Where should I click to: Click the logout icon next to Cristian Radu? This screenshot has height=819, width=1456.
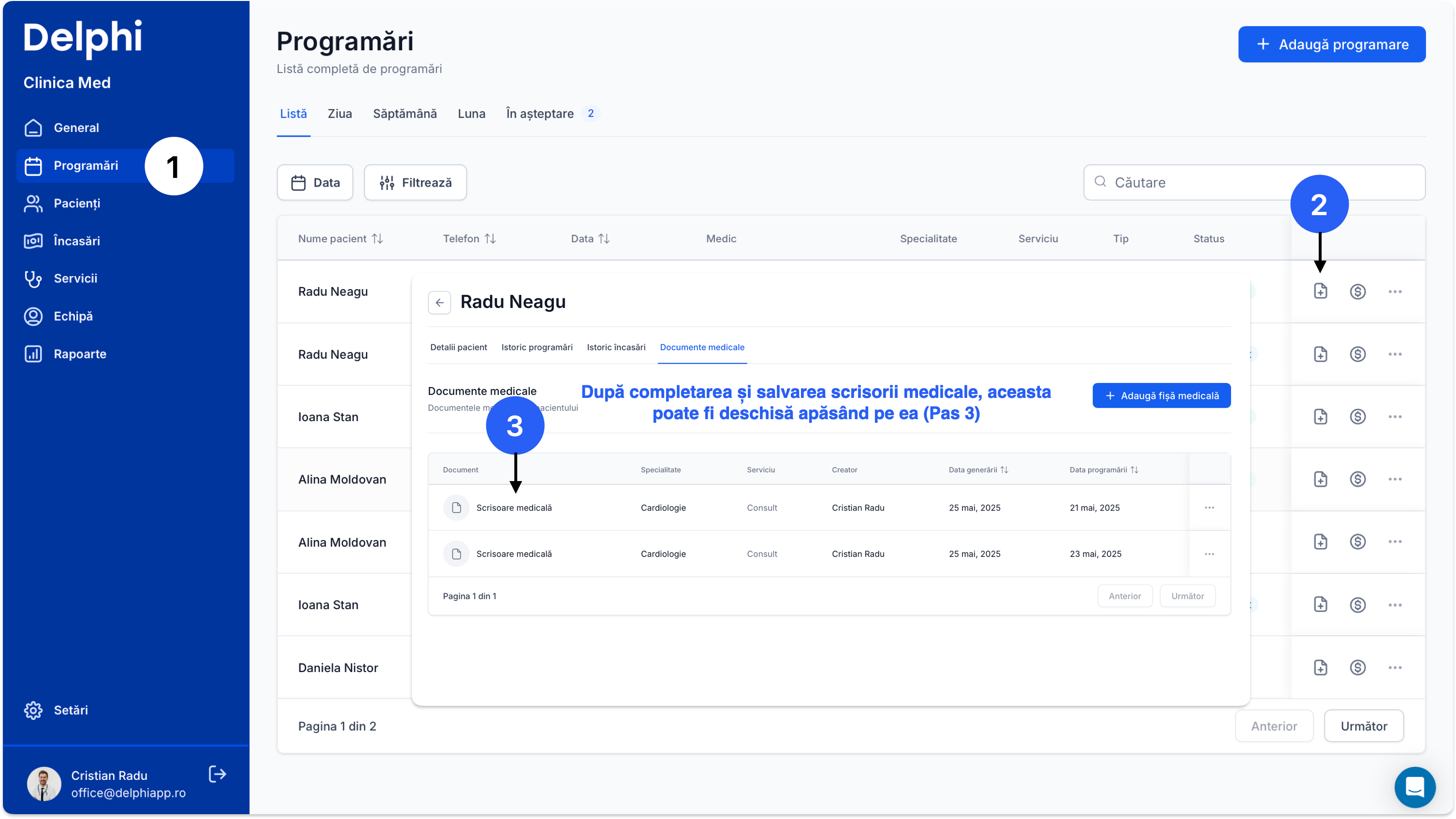[x=218, y=775]
